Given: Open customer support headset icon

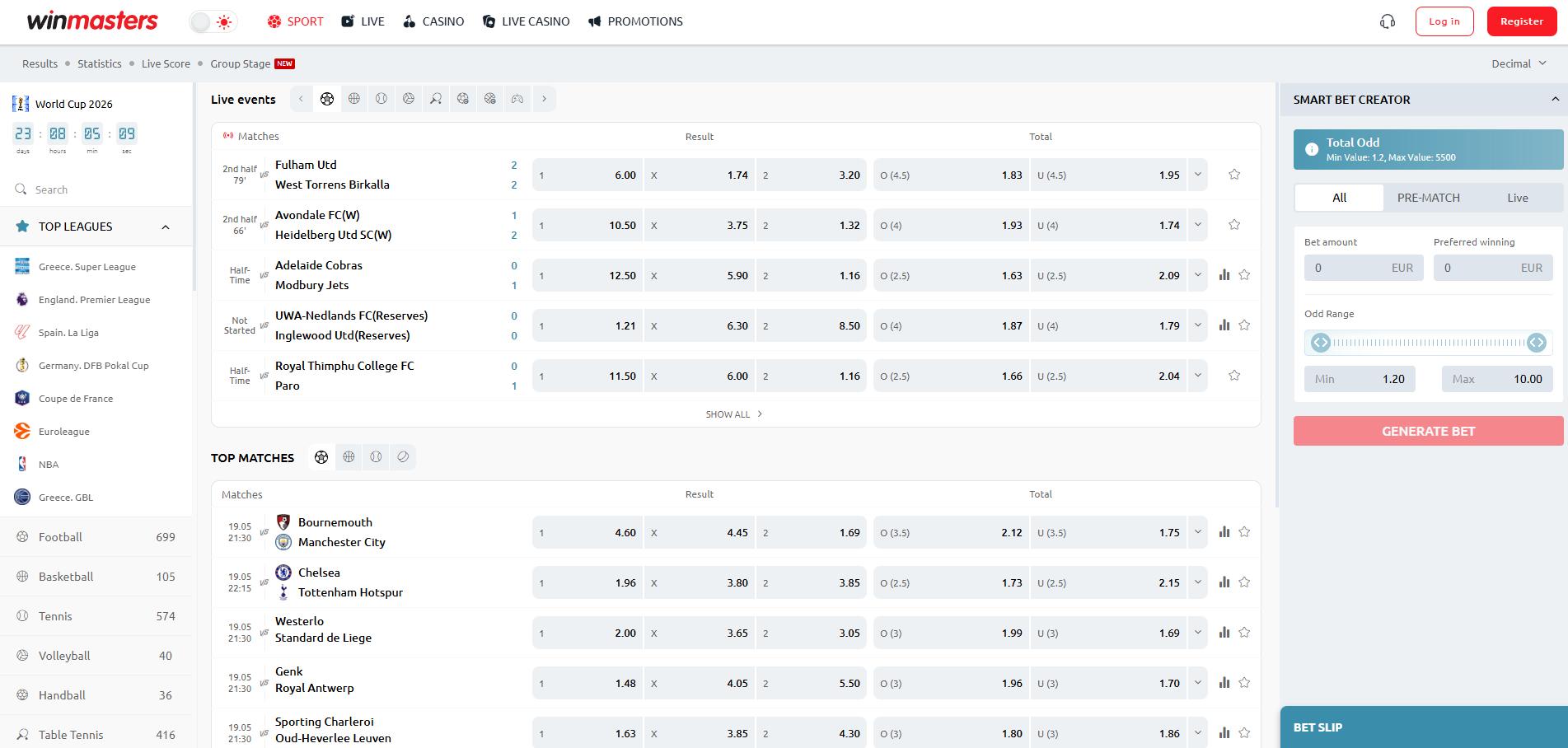Looking at the screenshot, I should pos(1388,21).
